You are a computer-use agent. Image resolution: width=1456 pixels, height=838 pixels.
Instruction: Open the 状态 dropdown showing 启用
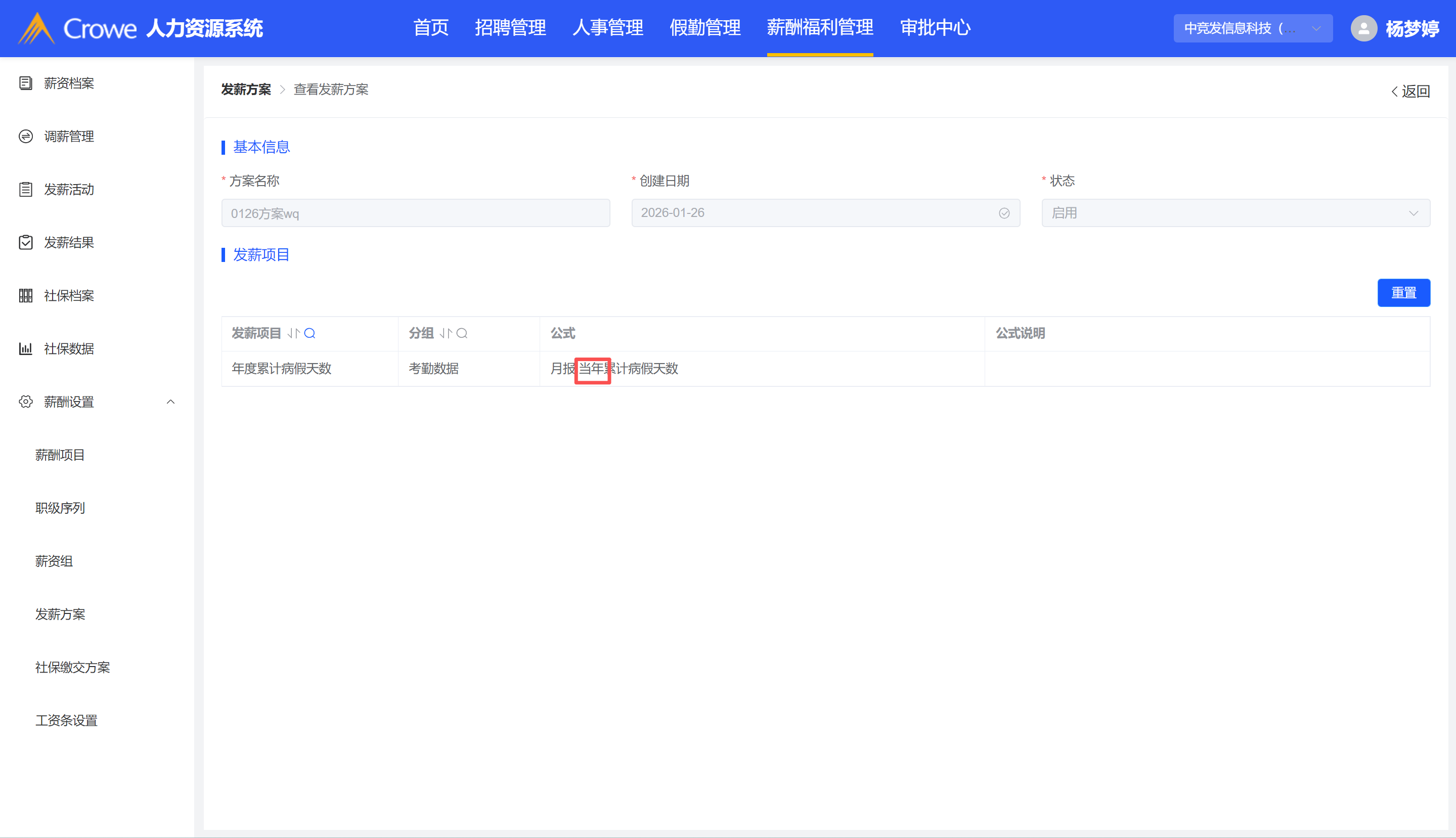[x=1235, y=213]
